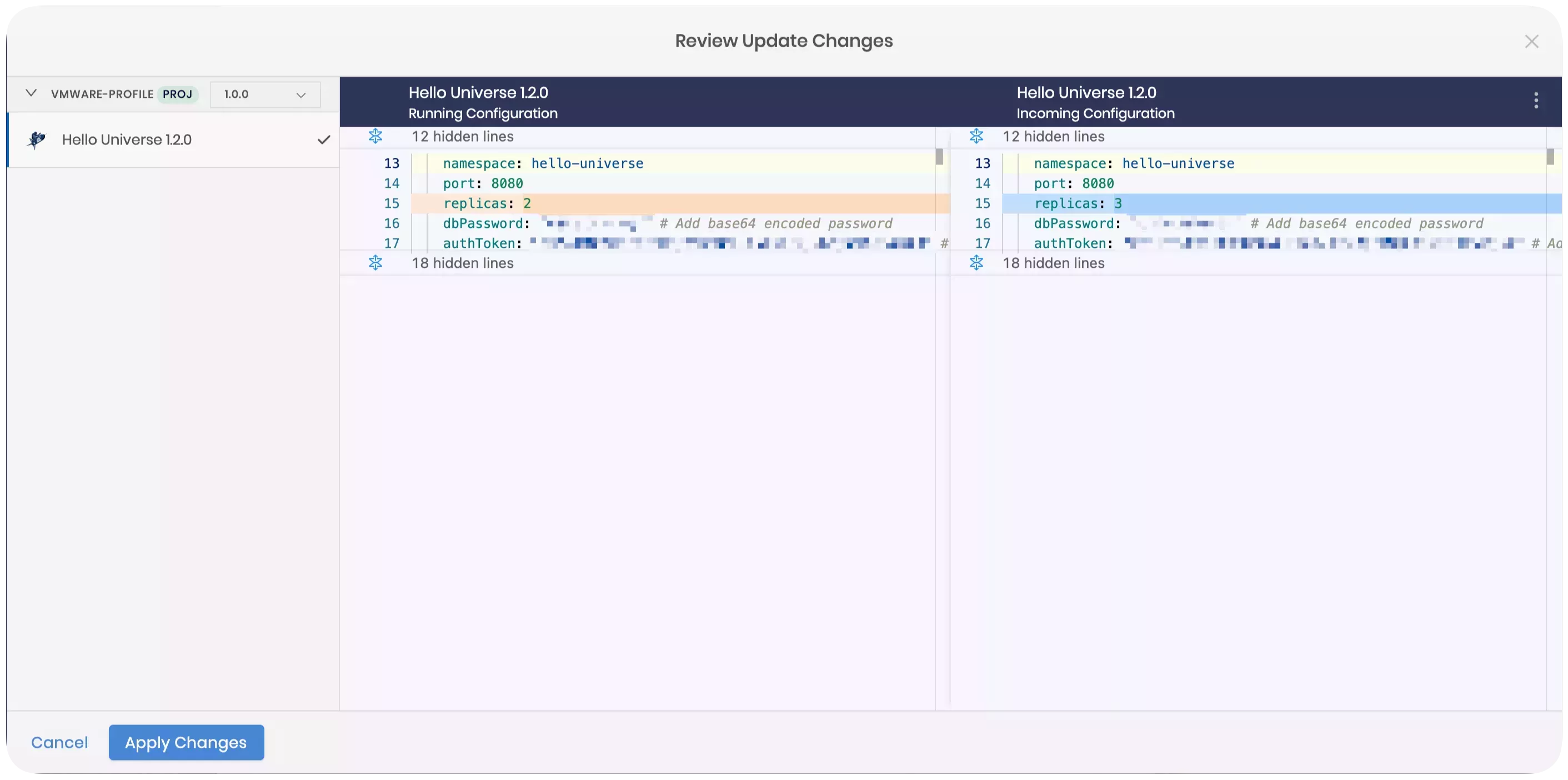Viewport: 1568px width, 780px height.
Task: Open the diff pane kebab options menu
Action: (x=1535, y=100)
